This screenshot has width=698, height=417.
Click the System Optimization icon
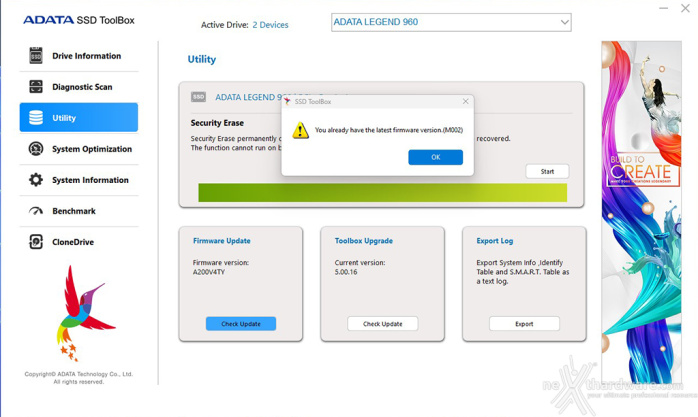tap(36, 149)
